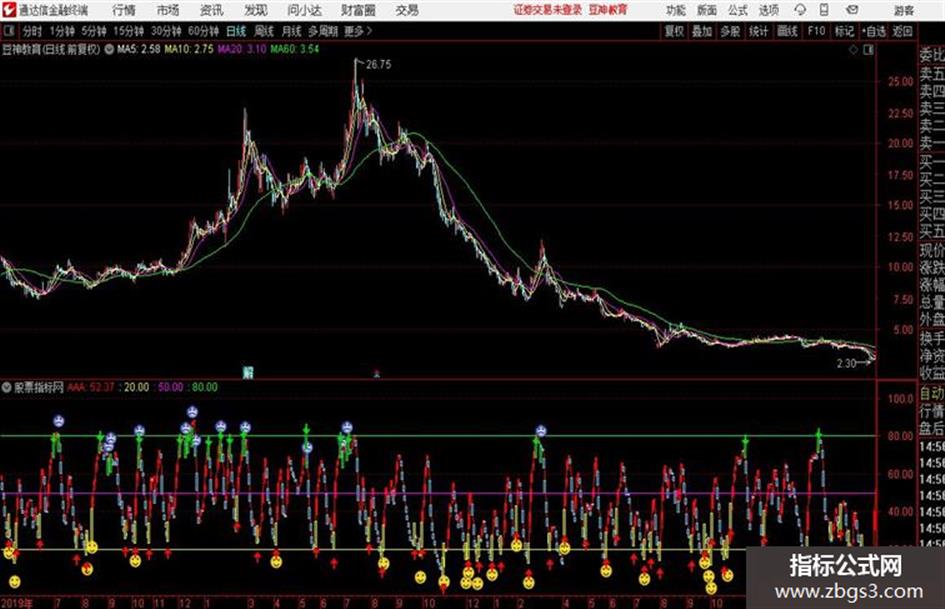Screen dimensions: 945x609
Task: Open the 资讯 menu
Action: (x=211, y=10)
